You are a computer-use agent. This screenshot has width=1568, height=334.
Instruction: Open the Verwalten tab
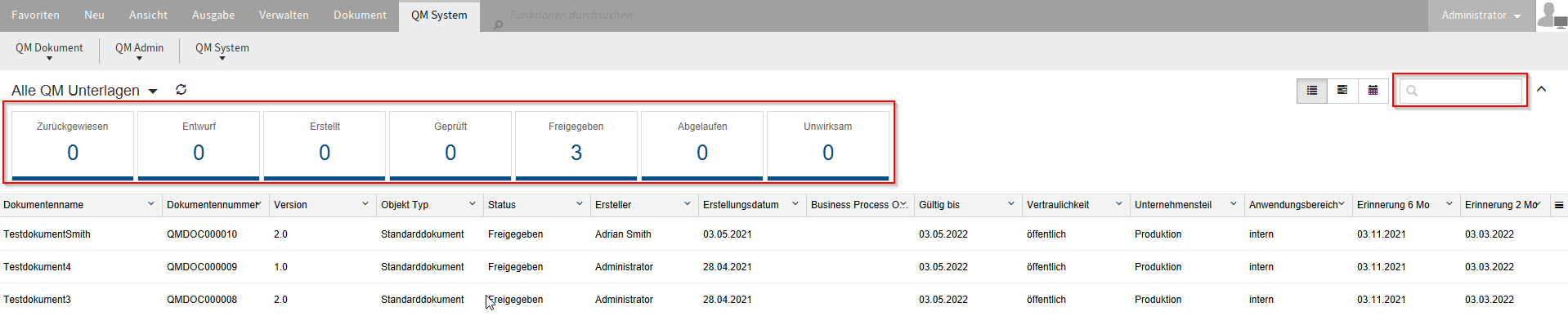pyautogui.click(x=284, y=16)
